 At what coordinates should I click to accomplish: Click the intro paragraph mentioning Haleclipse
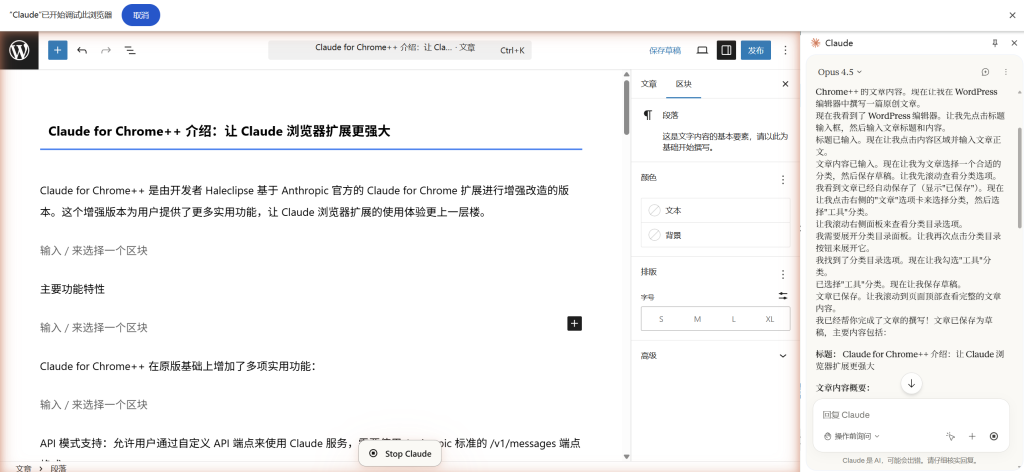(311, 202)
